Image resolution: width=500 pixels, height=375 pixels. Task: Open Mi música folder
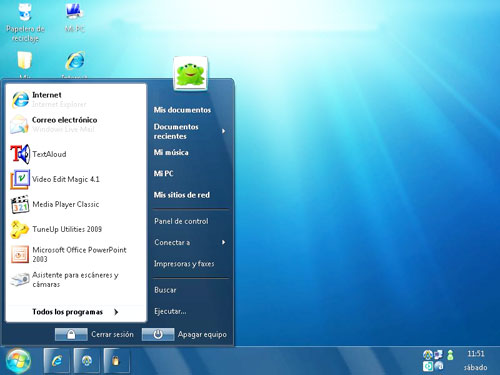[171, 153]
